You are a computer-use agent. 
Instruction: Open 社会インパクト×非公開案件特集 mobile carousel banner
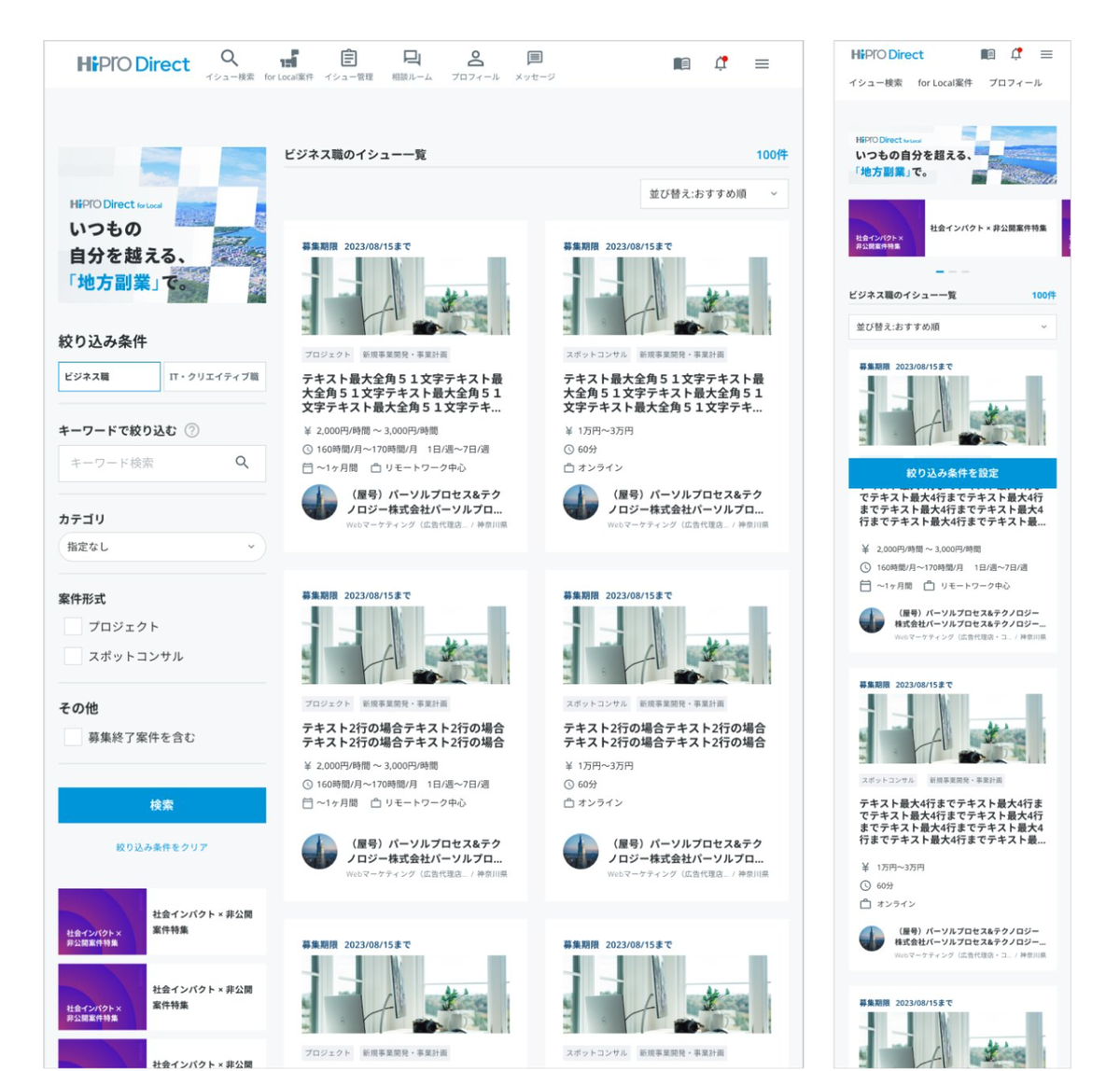pyautogui.click(x=952, y=228)
